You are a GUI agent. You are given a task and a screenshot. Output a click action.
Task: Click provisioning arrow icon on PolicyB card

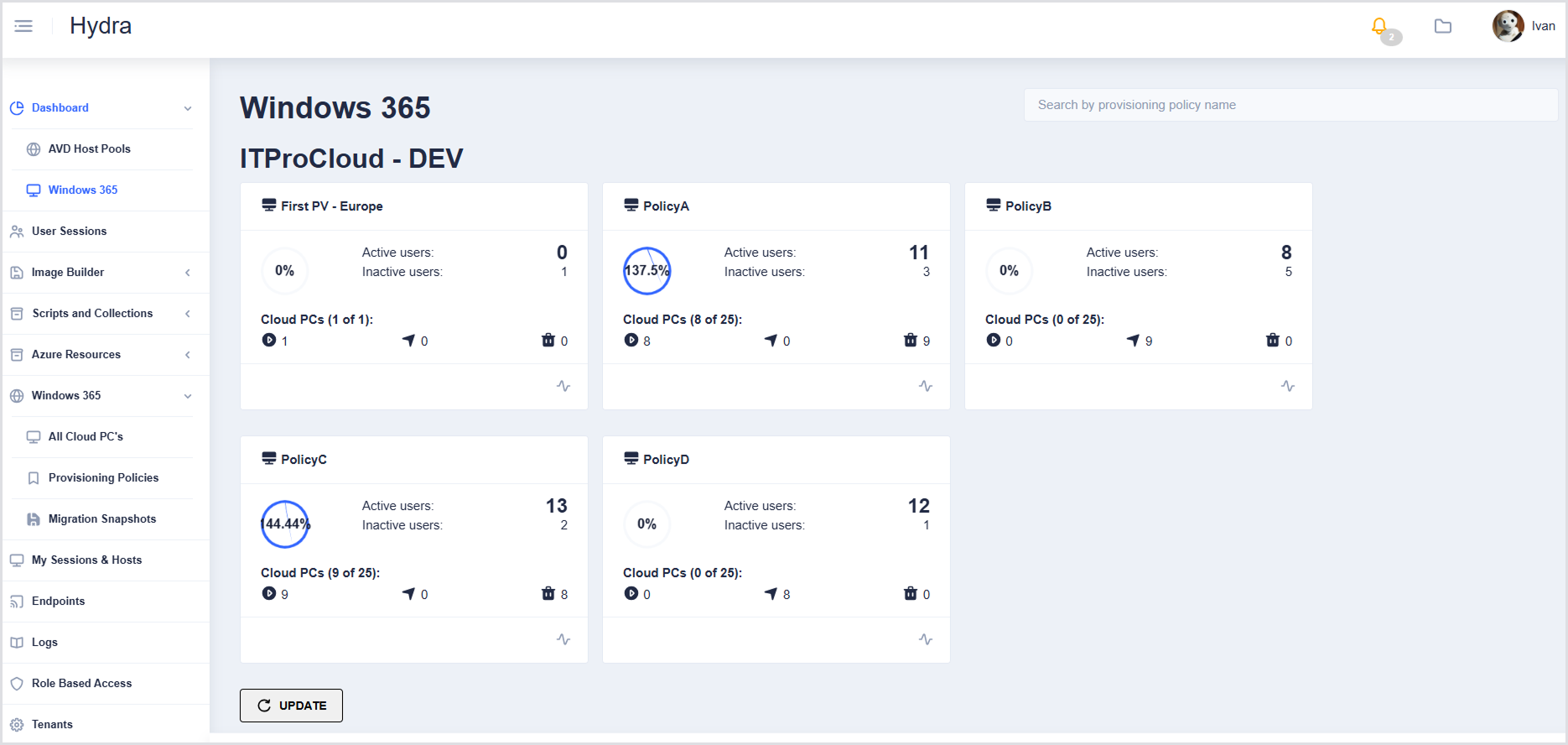[1133, 341]
